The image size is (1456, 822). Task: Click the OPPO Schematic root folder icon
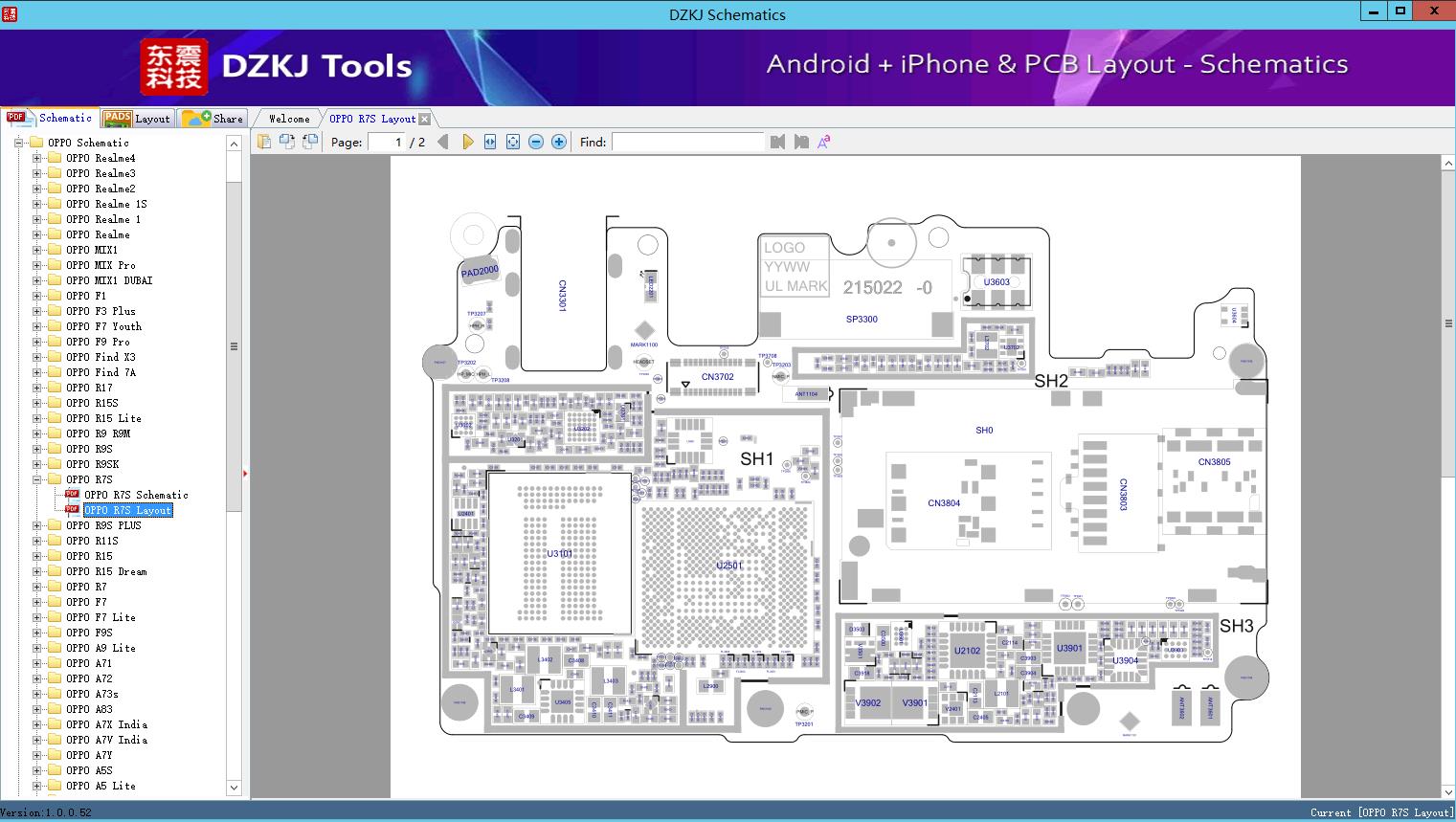pyautogui.click(x=36, y=143)
